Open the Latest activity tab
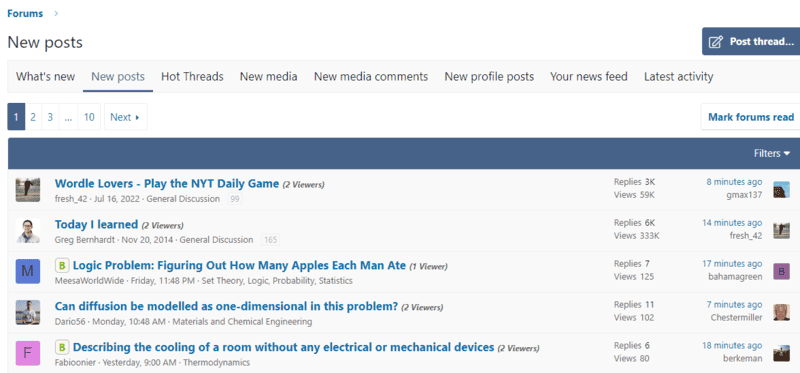 (679, 77)
